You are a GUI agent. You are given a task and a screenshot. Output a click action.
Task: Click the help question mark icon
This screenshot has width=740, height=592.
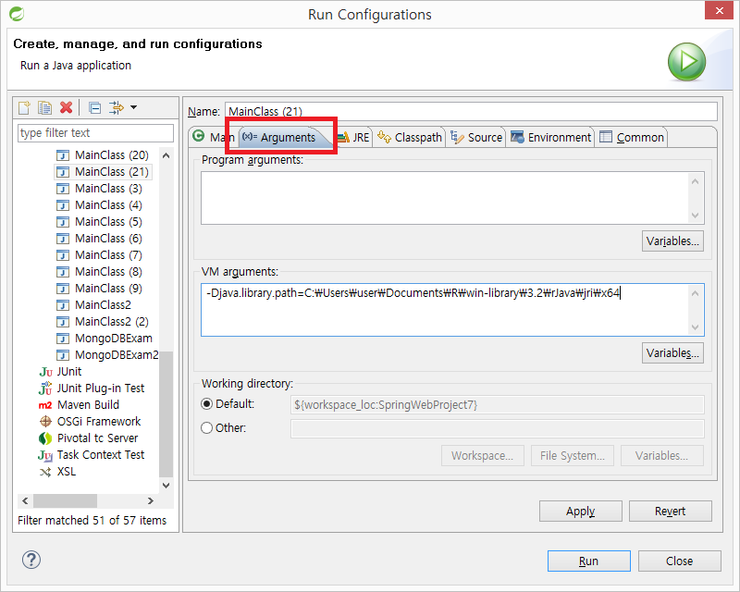32,560
